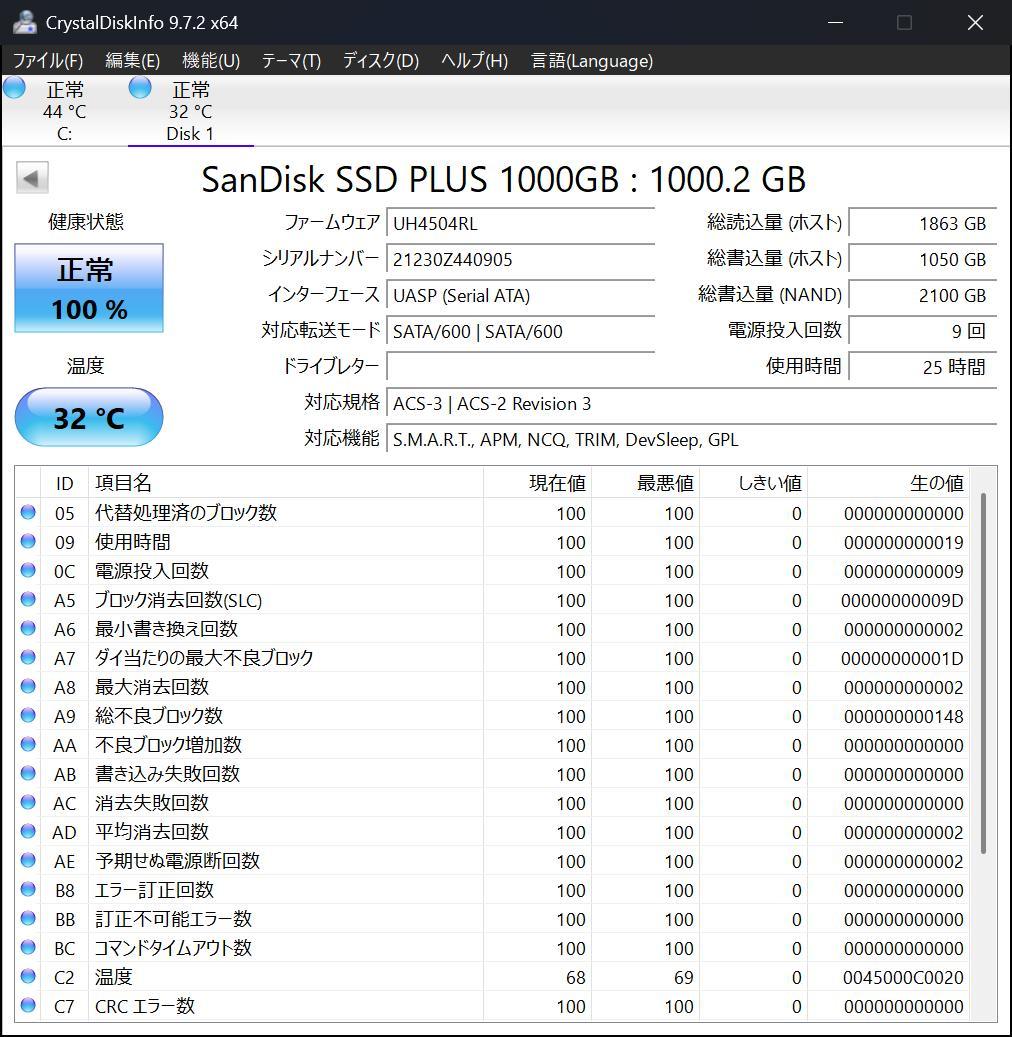Click total host reads value 1863 GB
1012x1037 pixels.
(x=922, y=223)
